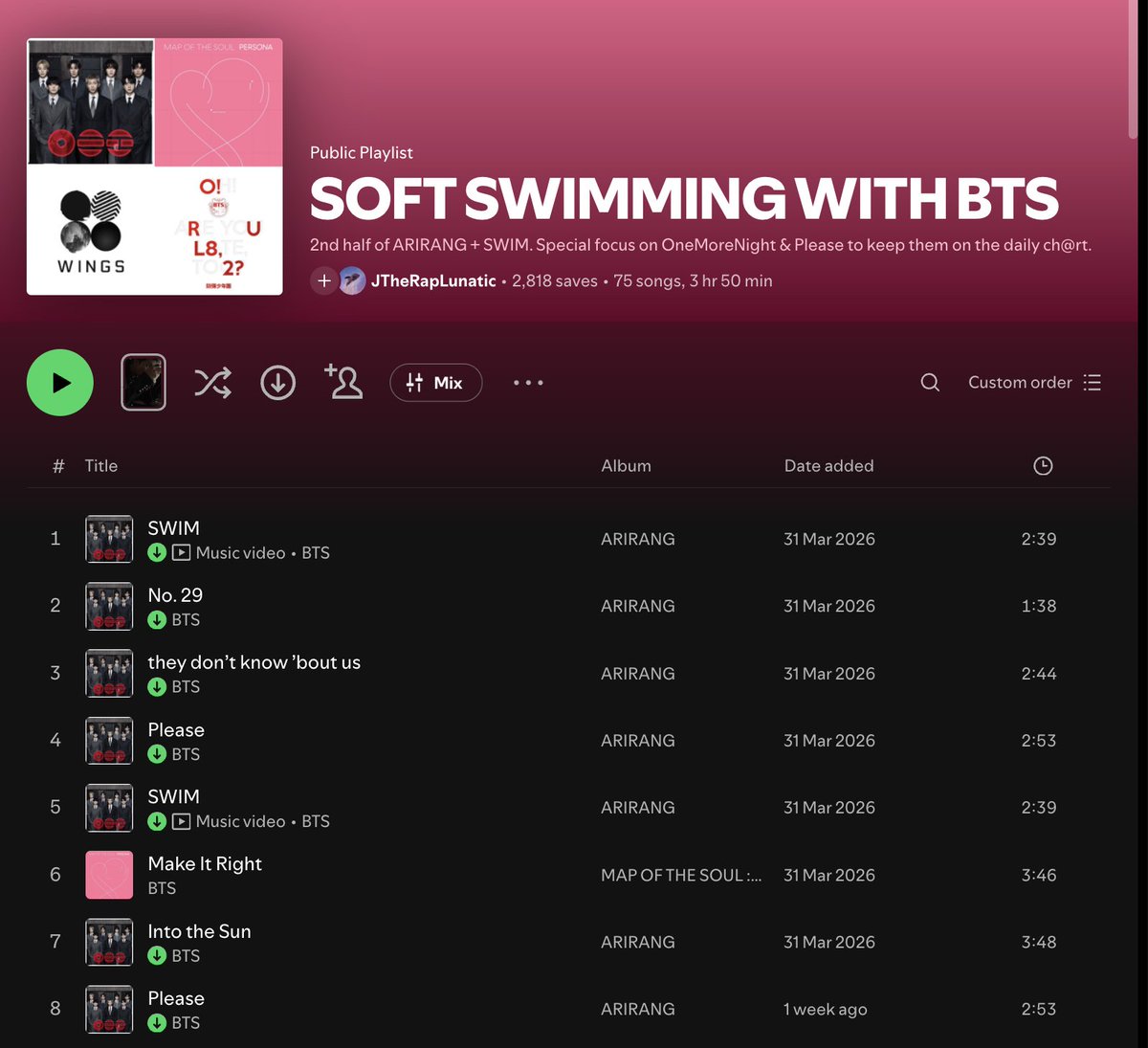Click the downloaded indicator icon on Please row 4

[x=157, y=754]
